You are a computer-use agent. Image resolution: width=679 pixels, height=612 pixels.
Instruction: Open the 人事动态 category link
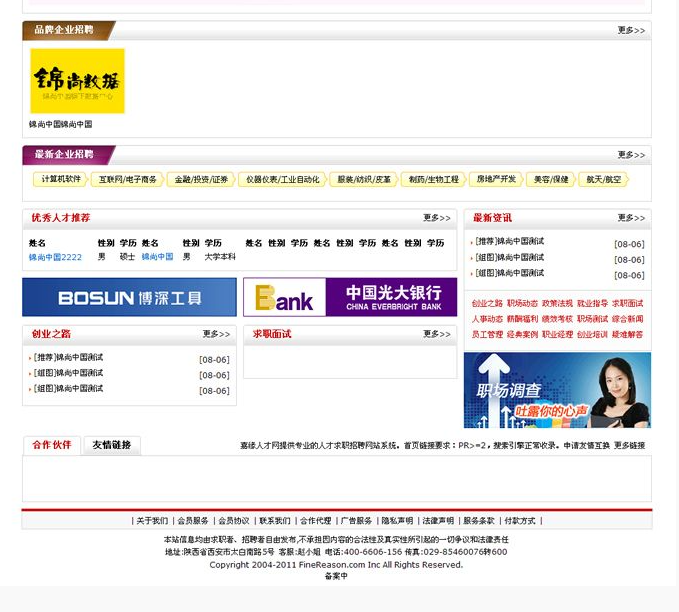[487, 319]
